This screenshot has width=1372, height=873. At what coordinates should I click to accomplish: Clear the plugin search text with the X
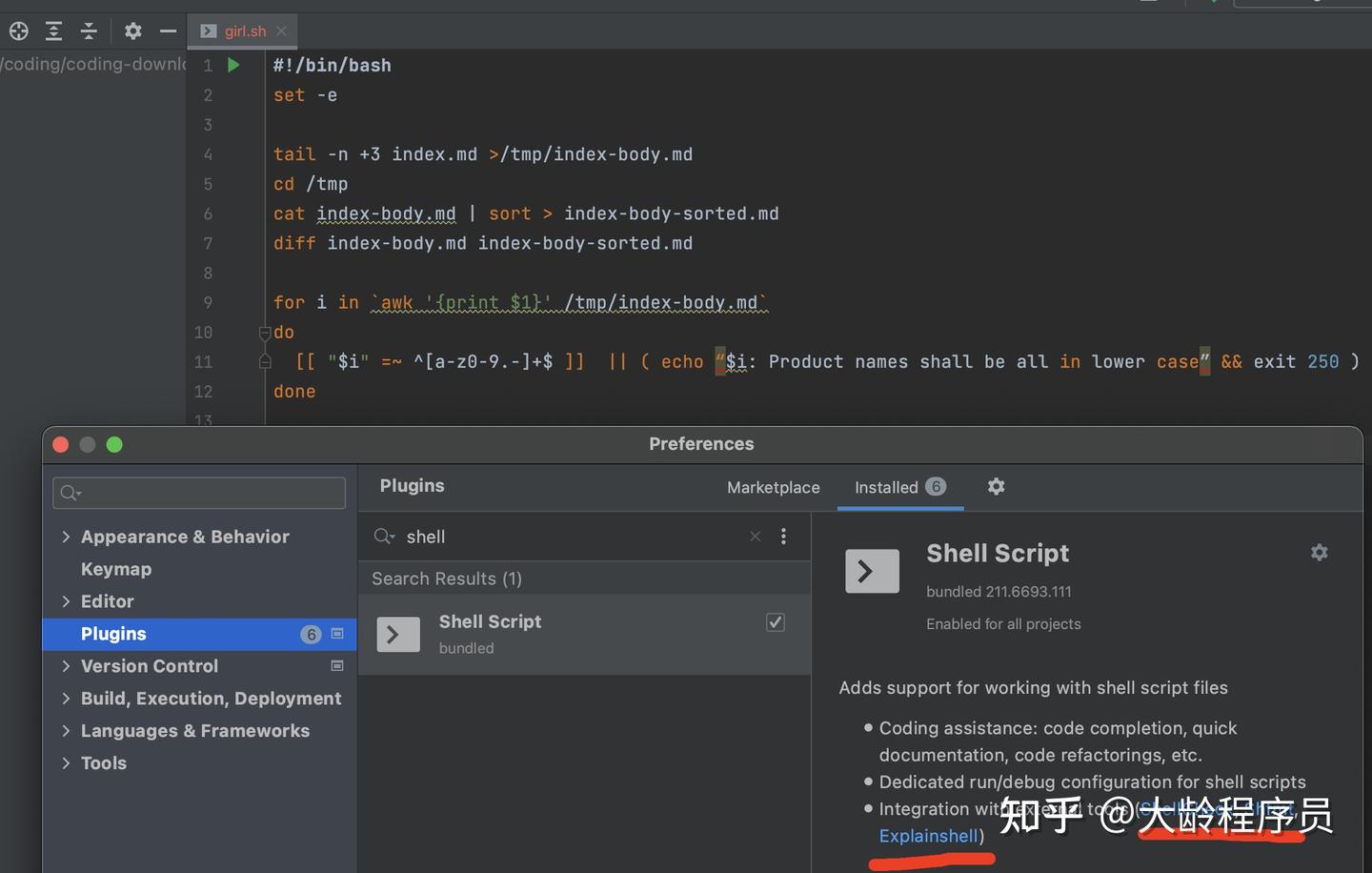click(755, 537)
